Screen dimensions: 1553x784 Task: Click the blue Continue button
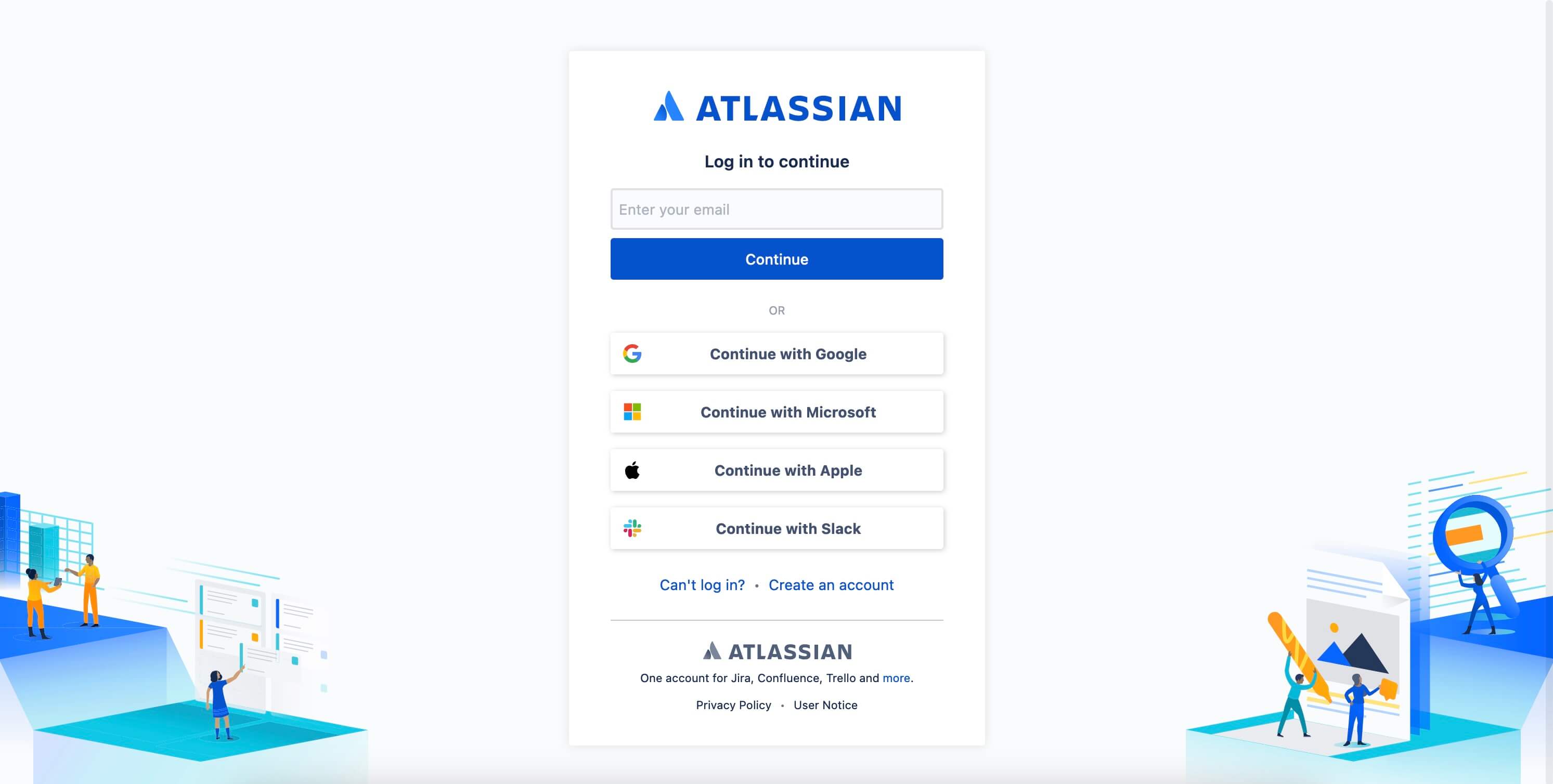776,258
